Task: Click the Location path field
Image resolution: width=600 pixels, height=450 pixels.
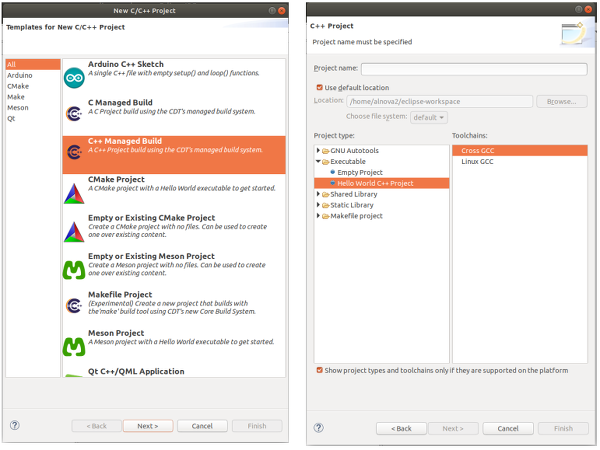Action: (439, 101)
